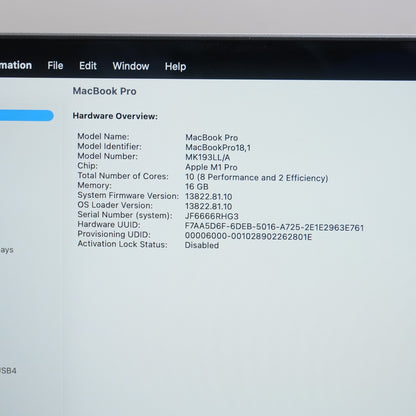Select the System Firmware Version label
Viewport: 416px width, 416px height.
pyautogui.click(x=128, y=195)
